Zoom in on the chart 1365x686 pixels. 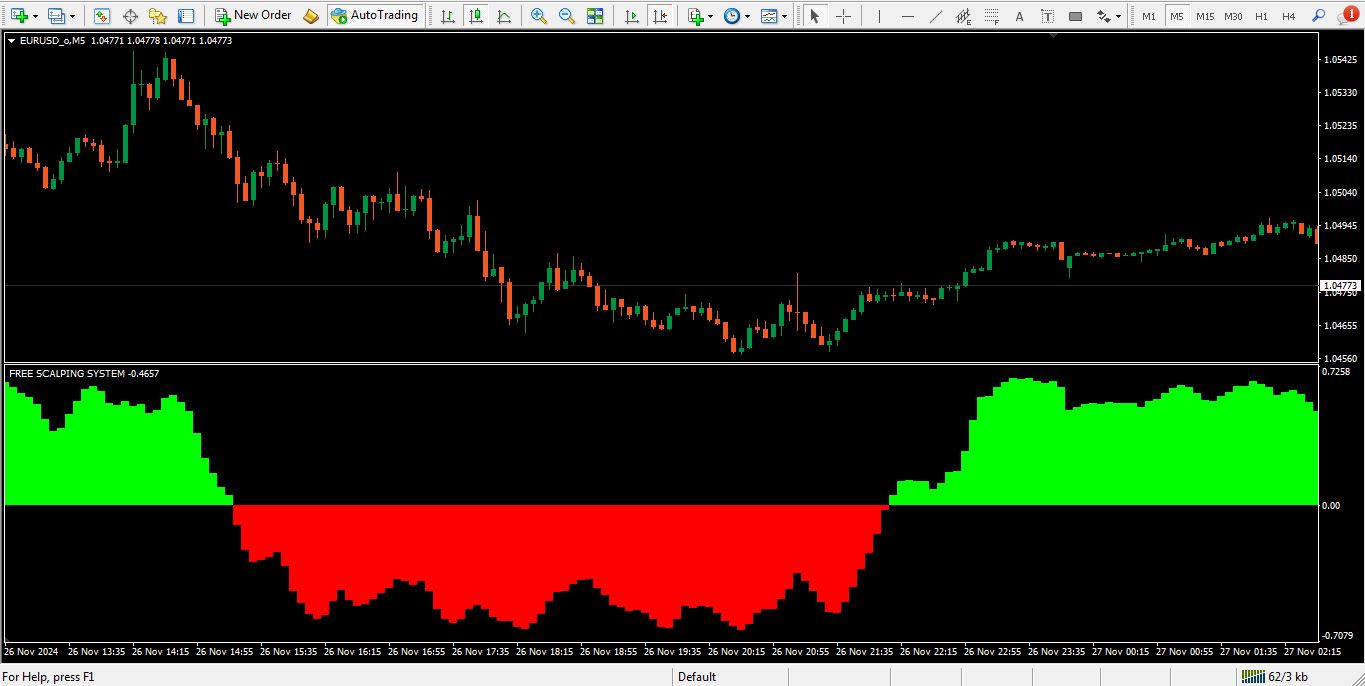pos(539,16)
